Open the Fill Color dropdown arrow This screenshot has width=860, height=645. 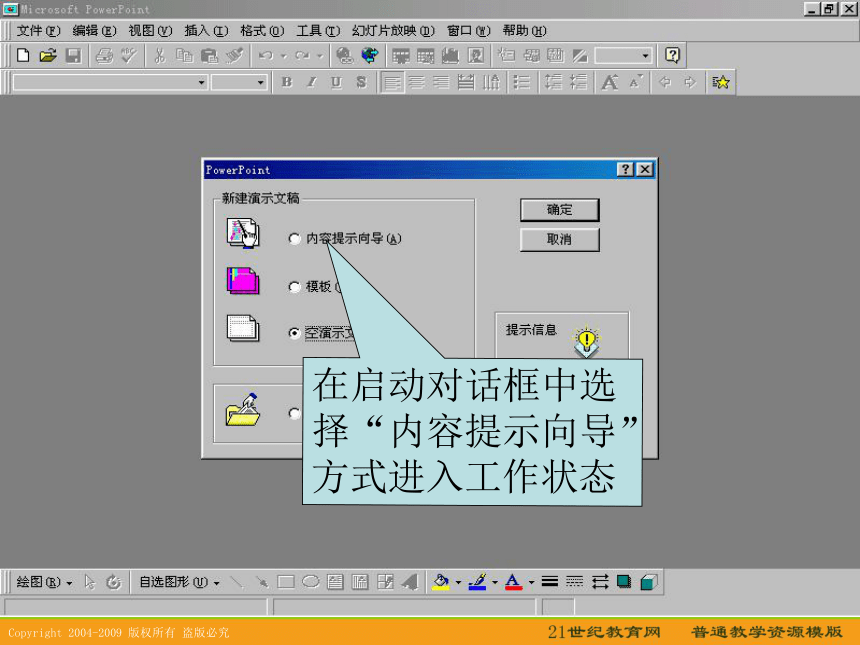coord(458,582)
